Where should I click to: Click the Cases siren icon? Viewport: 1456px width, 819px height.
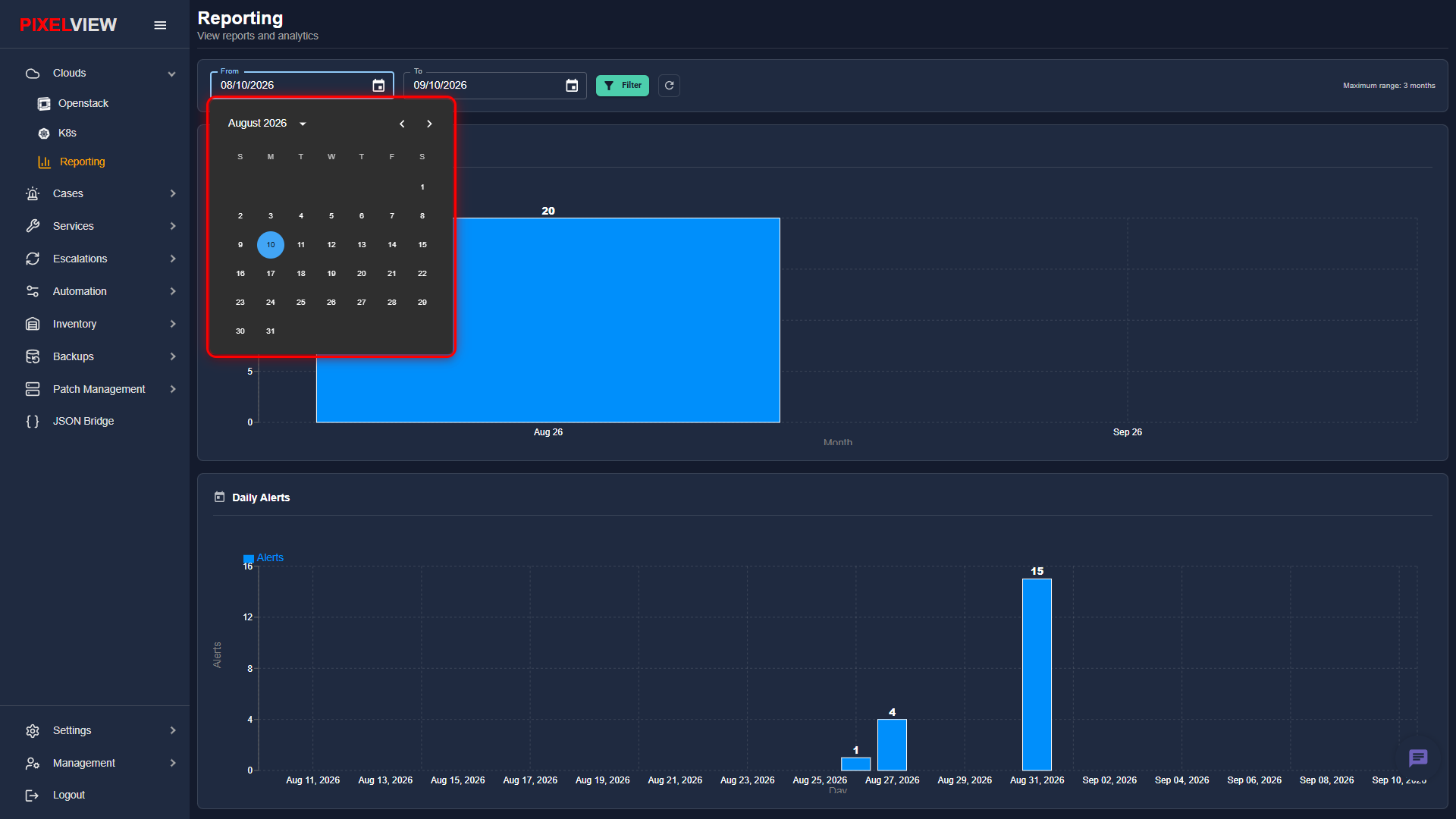point(33,194)
